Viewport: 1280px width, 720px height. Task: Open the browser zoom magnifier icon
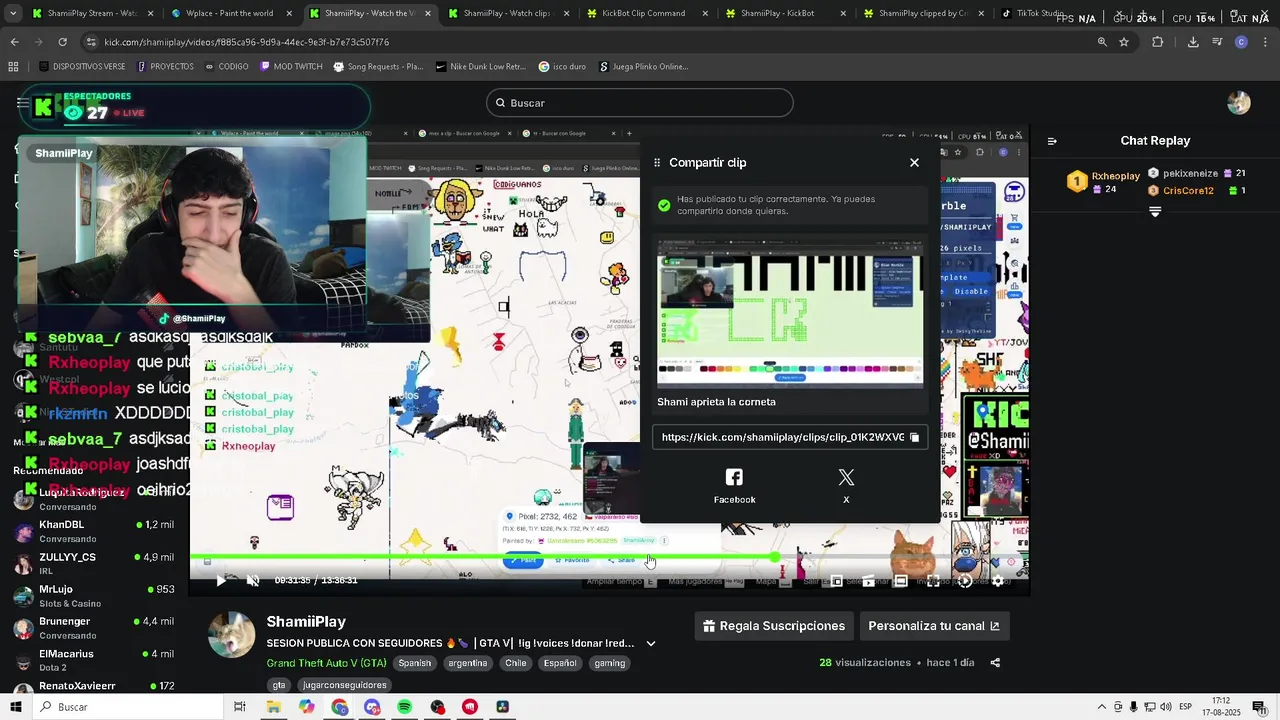[1102, 42]
